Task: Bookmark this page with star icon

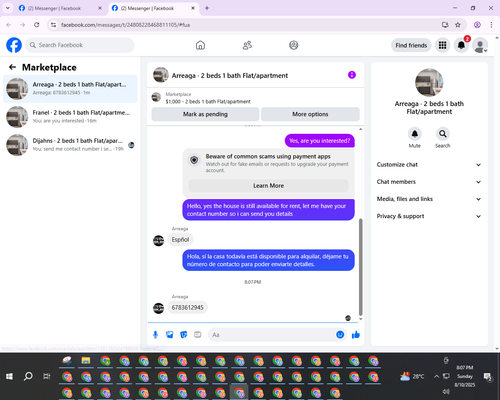Action: pyautogui.click(x=458, y=25)
